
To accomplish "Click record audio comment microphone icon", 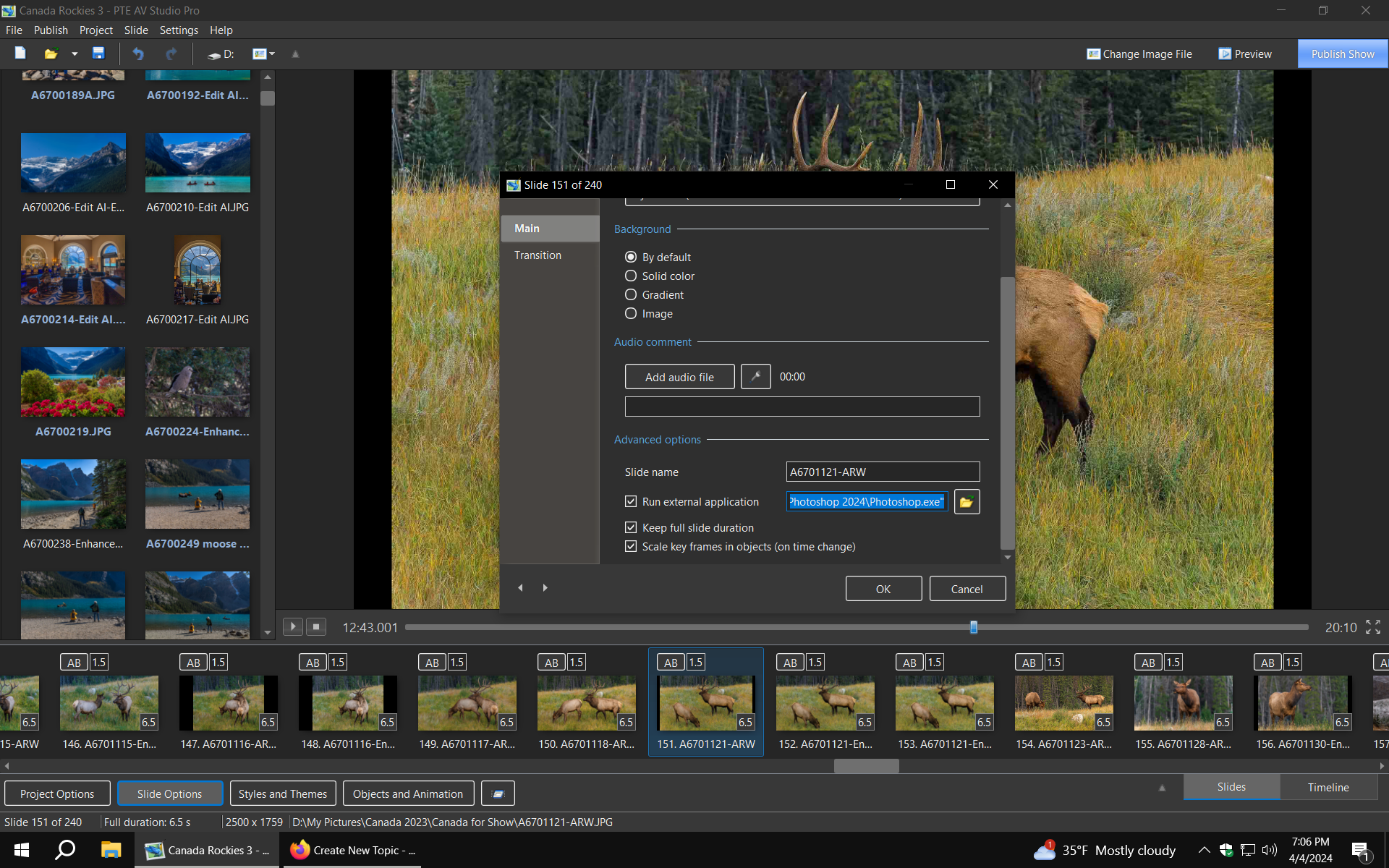I will click(x=755, y=377).
